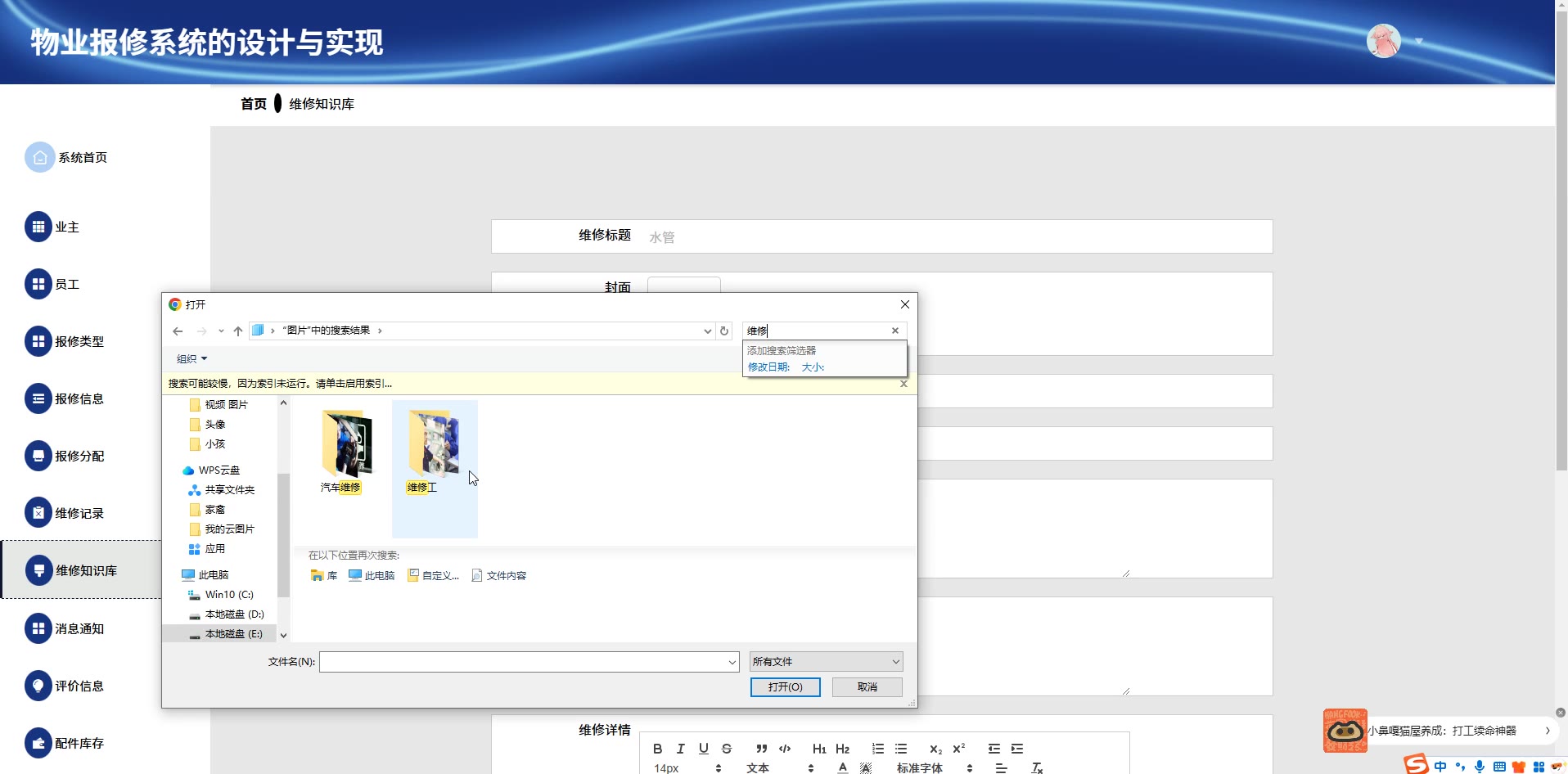Clear the search box text '维修'
Screen dimensions: 1568x774
[x=895, y=331]
